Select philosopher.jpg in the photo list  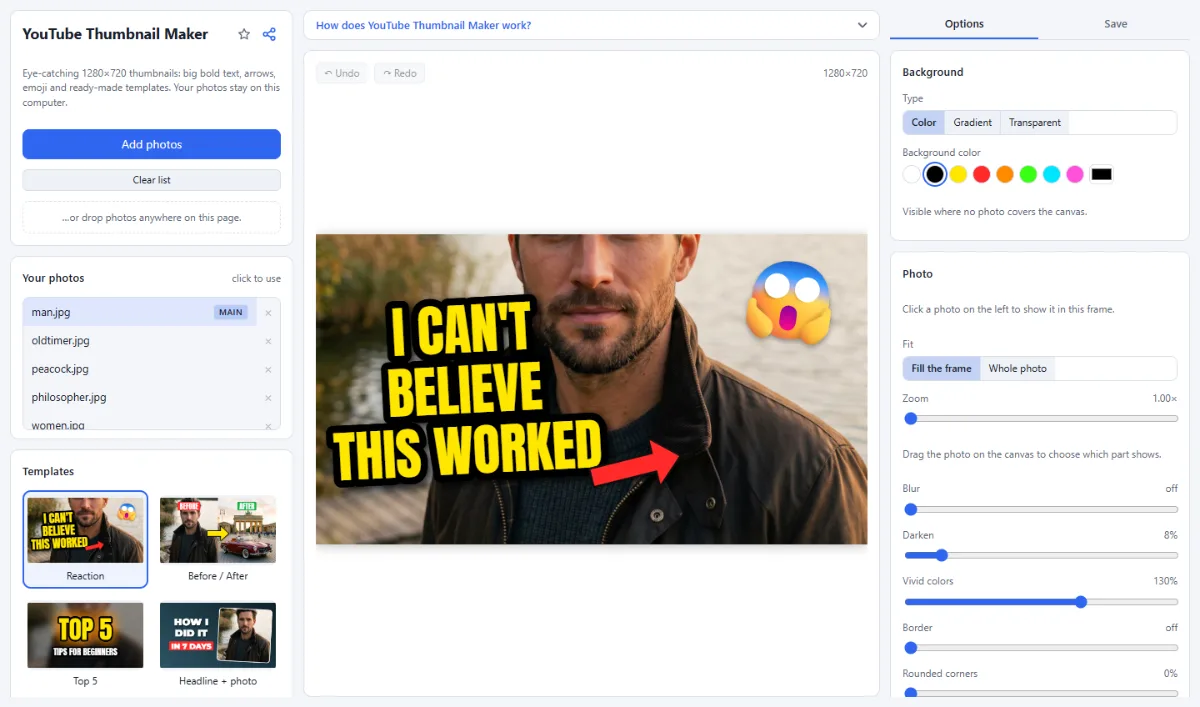[x=140, y=397]
